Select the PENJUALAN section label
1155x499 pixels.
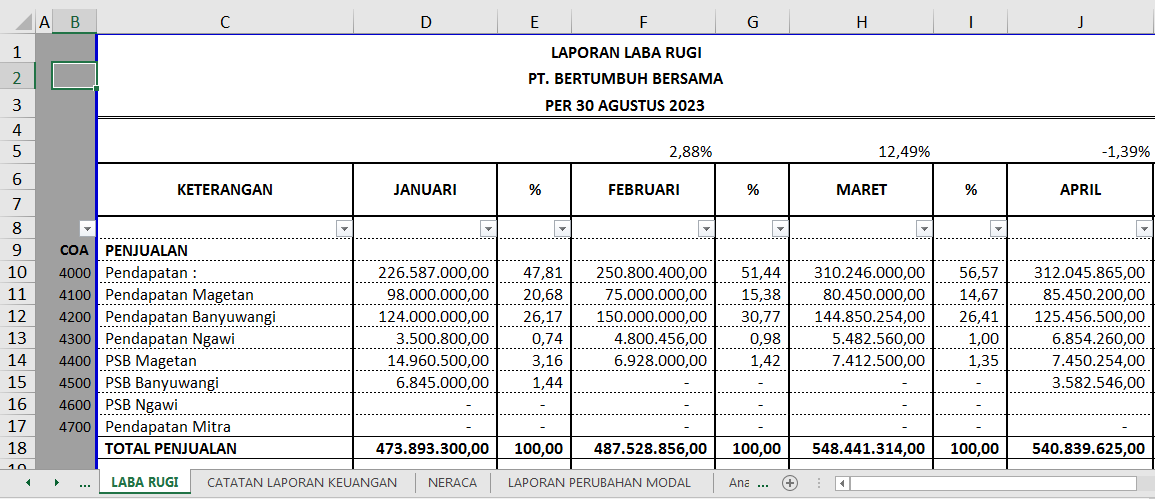pyautogui.click(x=225, y=250)
